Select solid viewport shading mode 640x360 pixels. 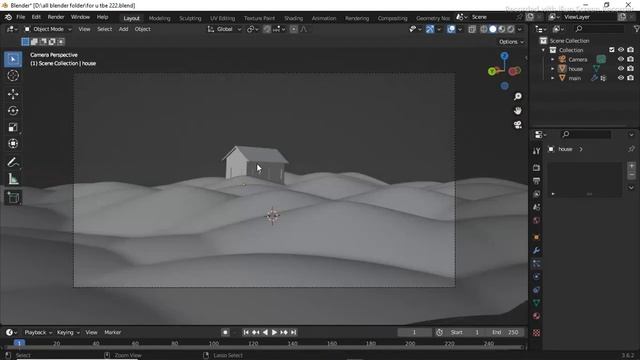(x=493, y=29)
